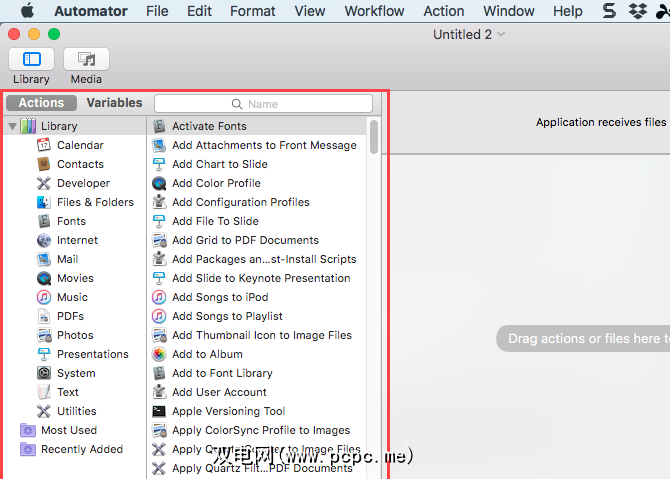
Task: Click the actions list vertical scrollbar
Action: click(x=374, y=137)
